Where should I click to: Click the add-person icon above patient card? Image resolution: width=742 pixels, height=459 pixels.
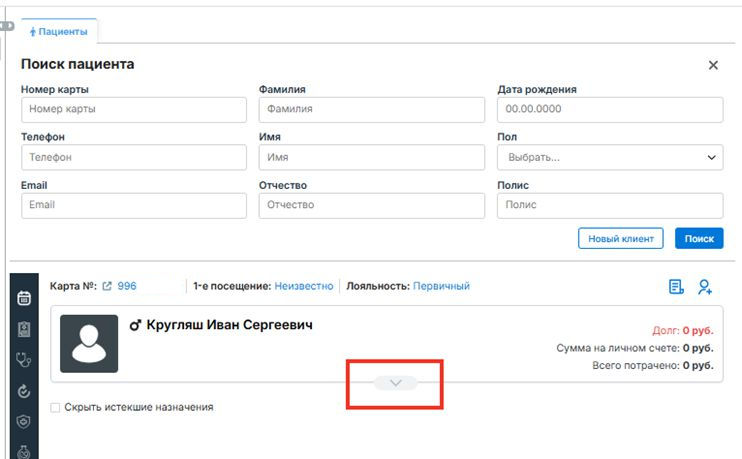(705, 287)
